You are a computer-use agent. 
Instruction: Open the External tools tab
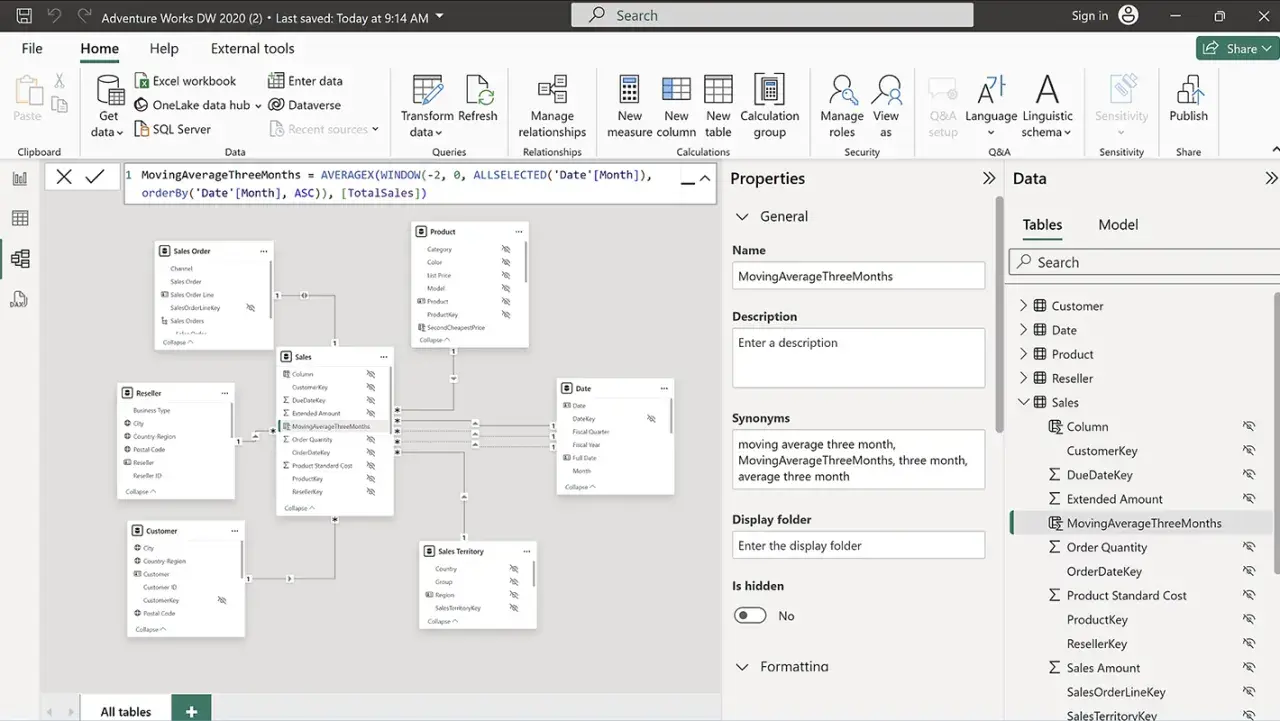pyautogui.click(x=253, y=48)
